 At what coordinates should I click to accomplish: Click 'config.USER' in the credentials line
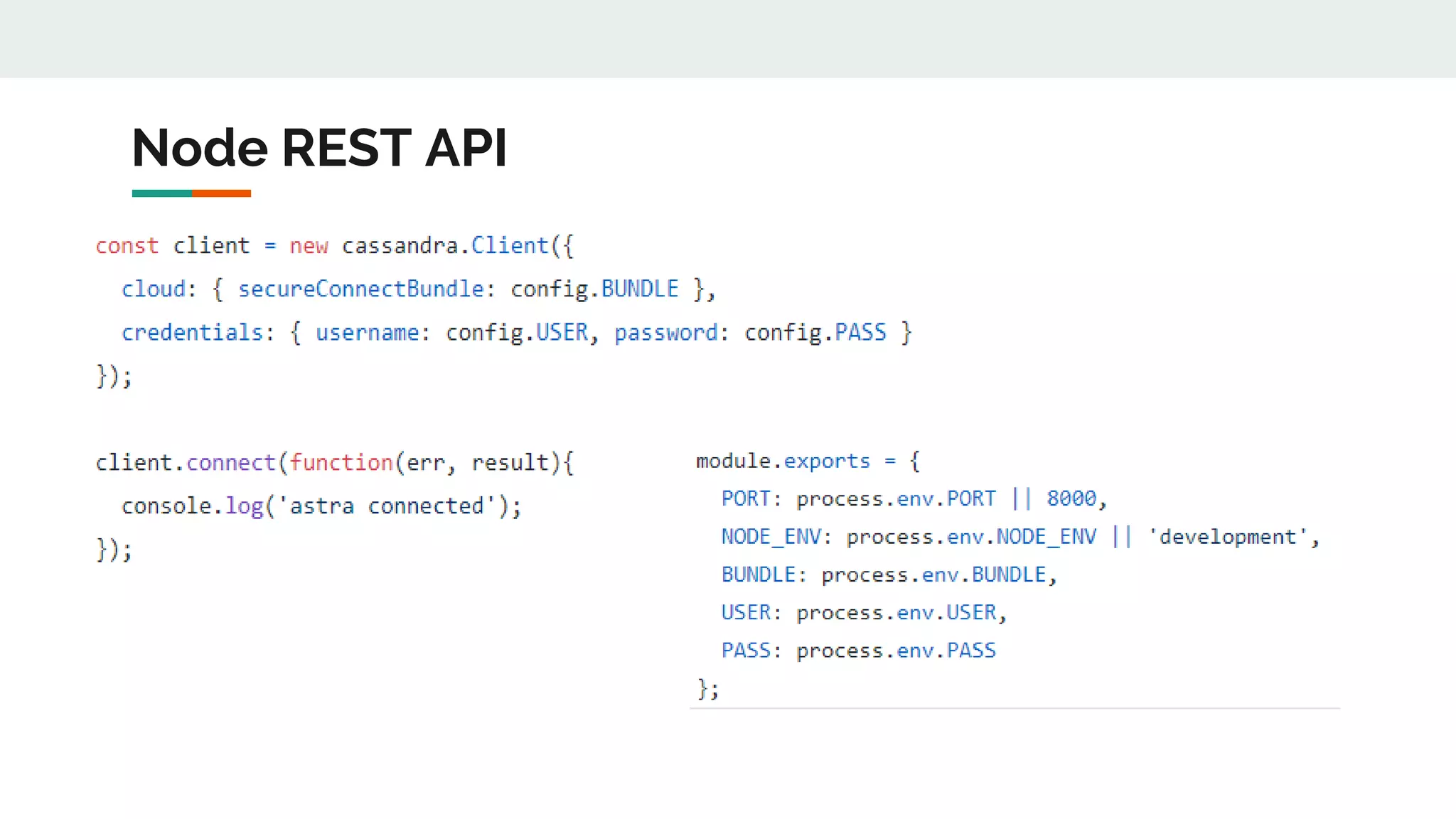click(517, 333)
